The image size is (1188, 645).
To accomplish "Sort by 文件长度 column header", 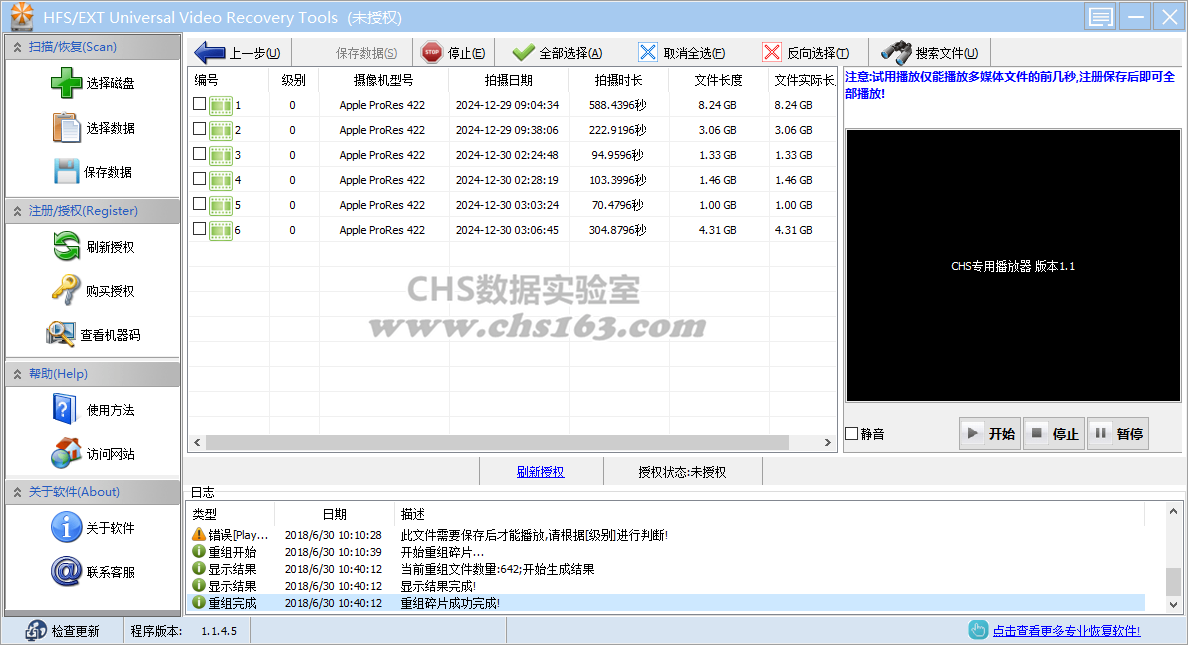I will [x=718, y=80].
